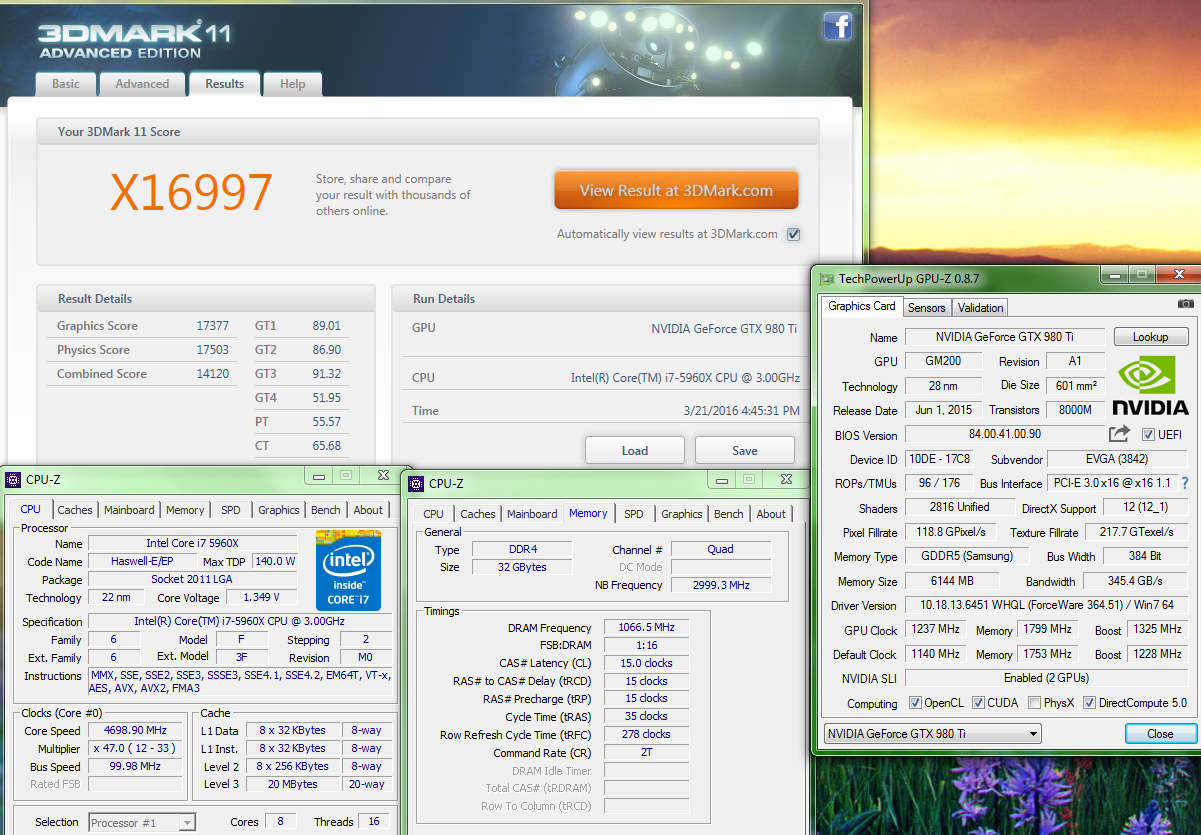This screenshot has height=835, width=1201.
Task: Click View Result at 3DMark.com button
Action: [x=676, y=190]
